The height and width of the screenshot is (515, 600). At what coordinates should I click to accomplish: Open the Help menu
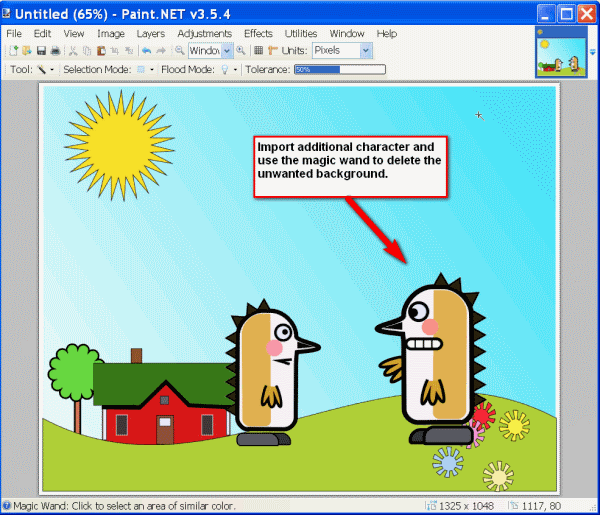tap(386, 34)
